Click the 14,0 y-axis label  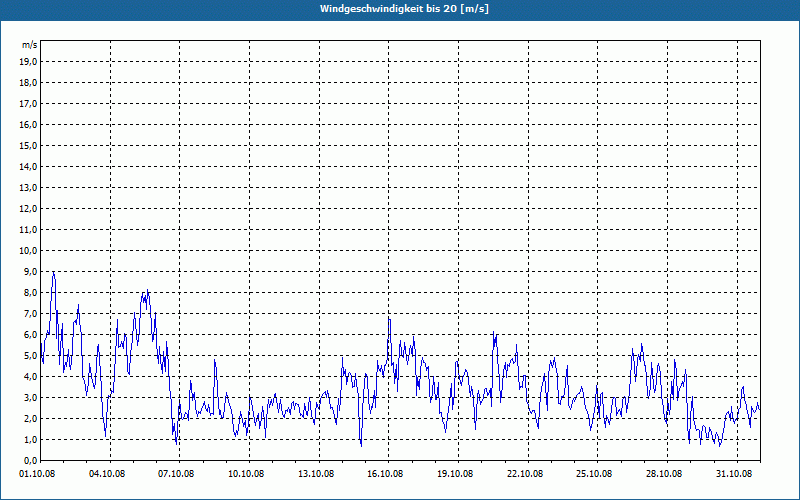coord(28,166)
